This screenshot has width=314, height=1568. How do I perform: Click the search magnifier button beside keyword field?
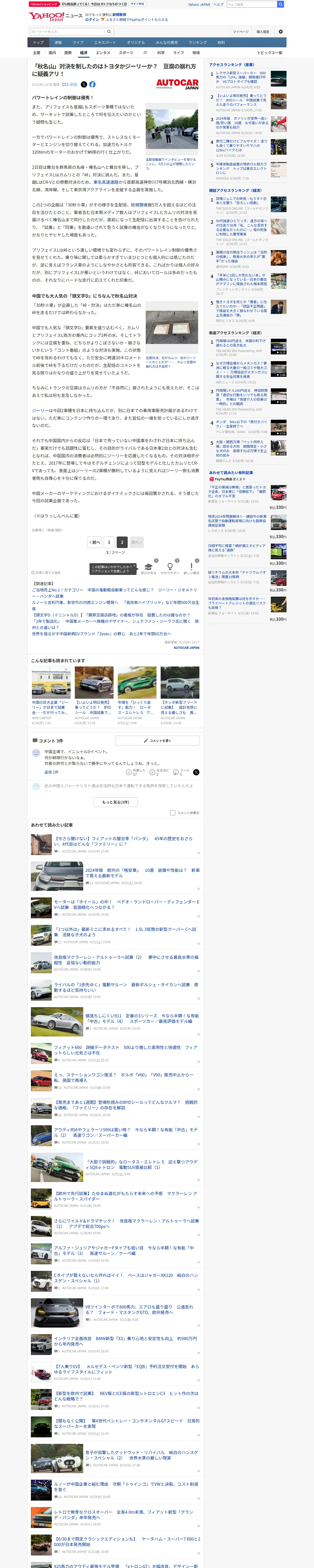[x=109, y=32]
